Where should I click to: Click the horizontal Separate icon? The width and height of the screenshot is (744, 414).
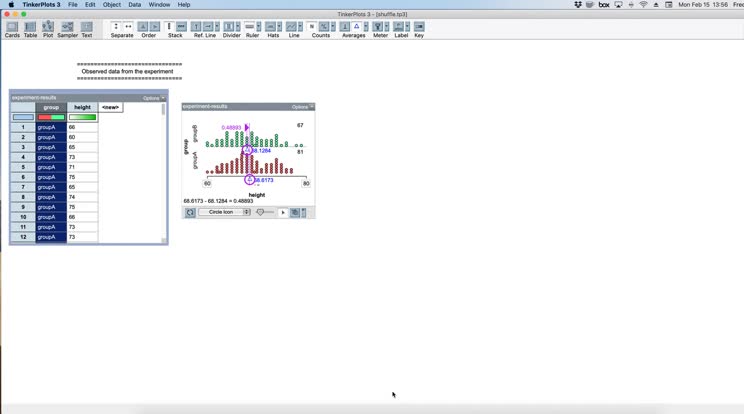(128, 27)
